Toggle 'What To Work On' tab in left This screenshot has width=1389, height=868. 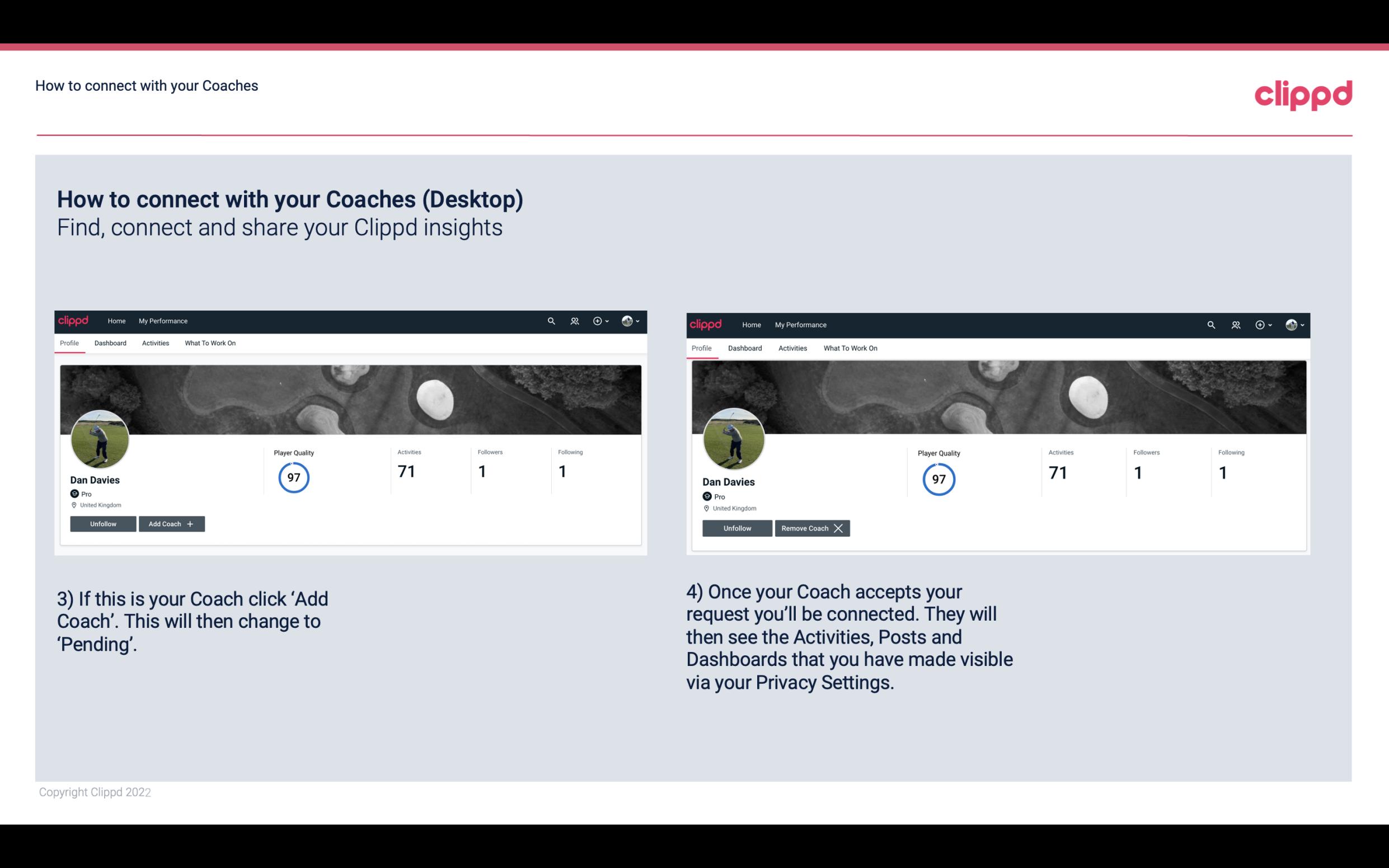point(209,343)
